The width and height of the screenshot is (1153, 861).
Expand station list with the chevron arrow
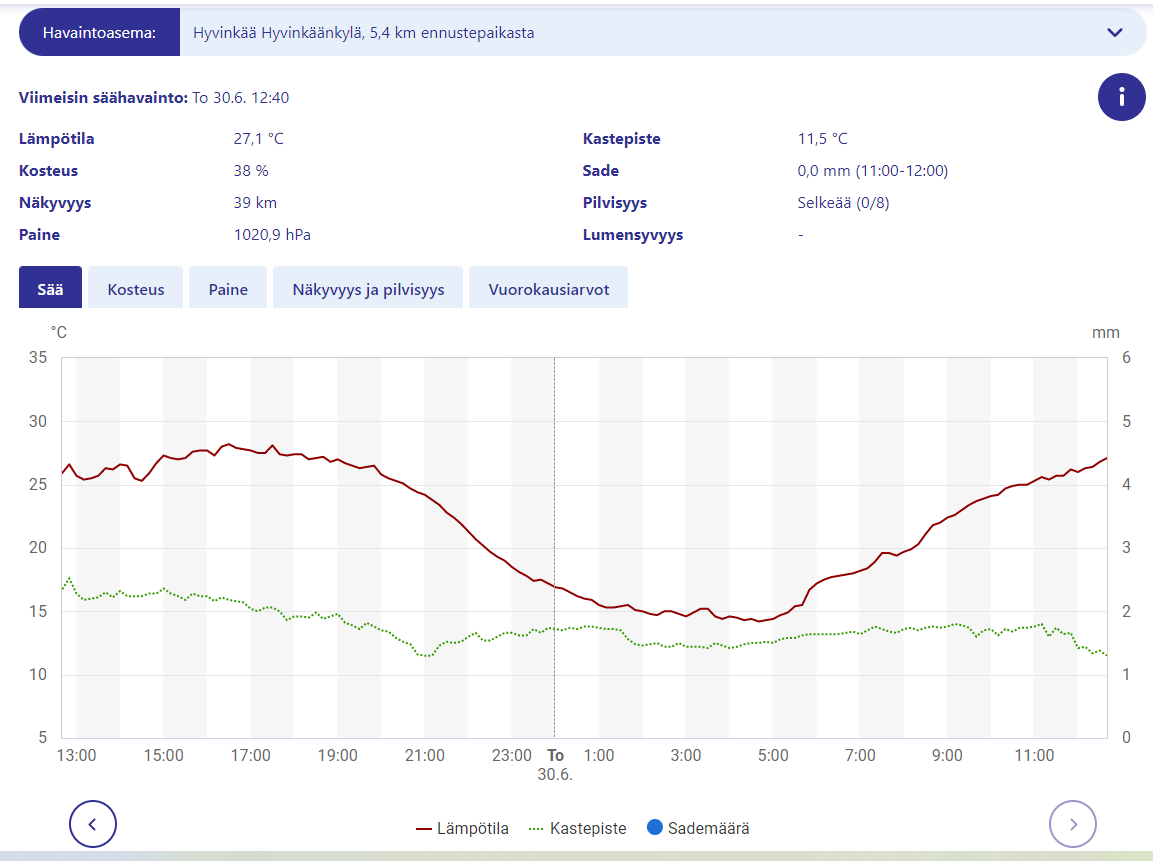(1115, 32)
